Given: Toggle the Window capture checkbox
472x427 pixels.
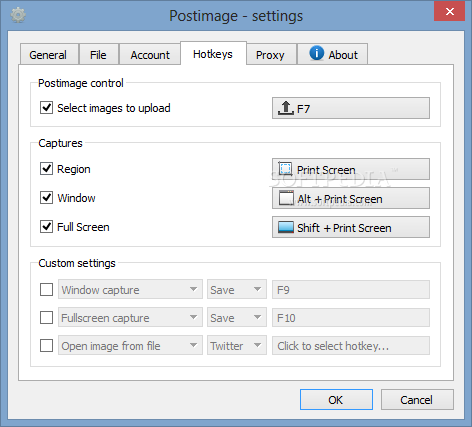Looking at the screenshot, I should pos(46,198).
